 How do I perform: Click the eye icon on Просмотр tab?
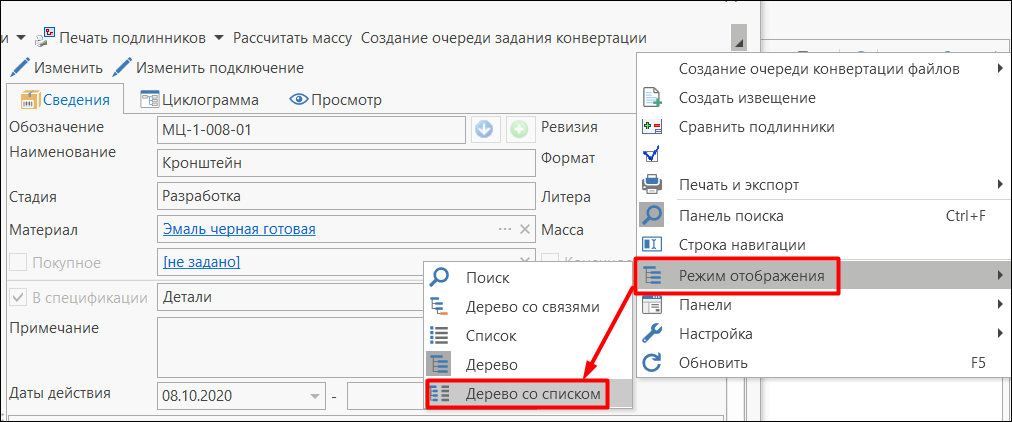coord(297,100)
